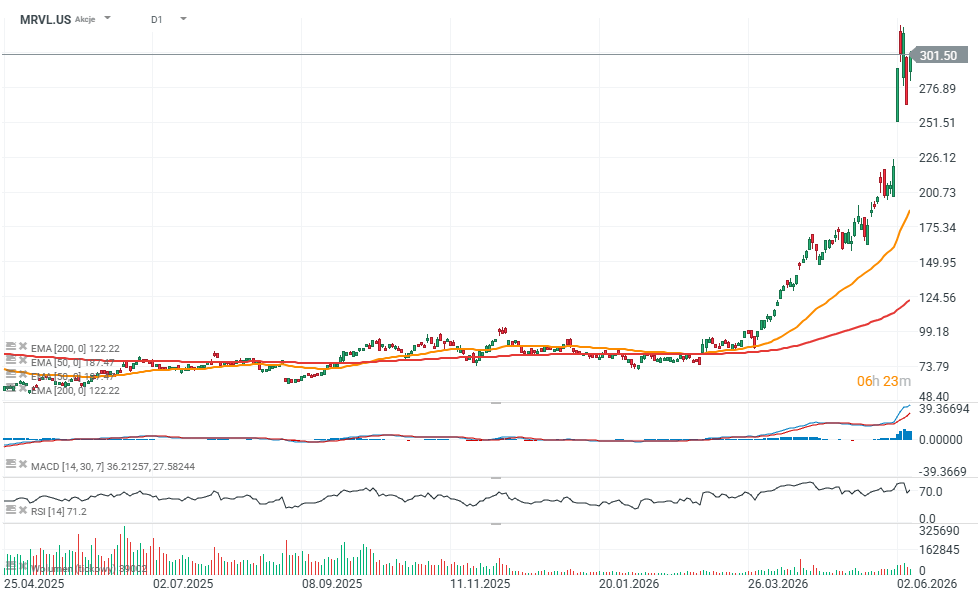This screenshot has height=600, width=980.
Task: Grab the divider handle above RSI panel
Action: (x=496, y=478)
